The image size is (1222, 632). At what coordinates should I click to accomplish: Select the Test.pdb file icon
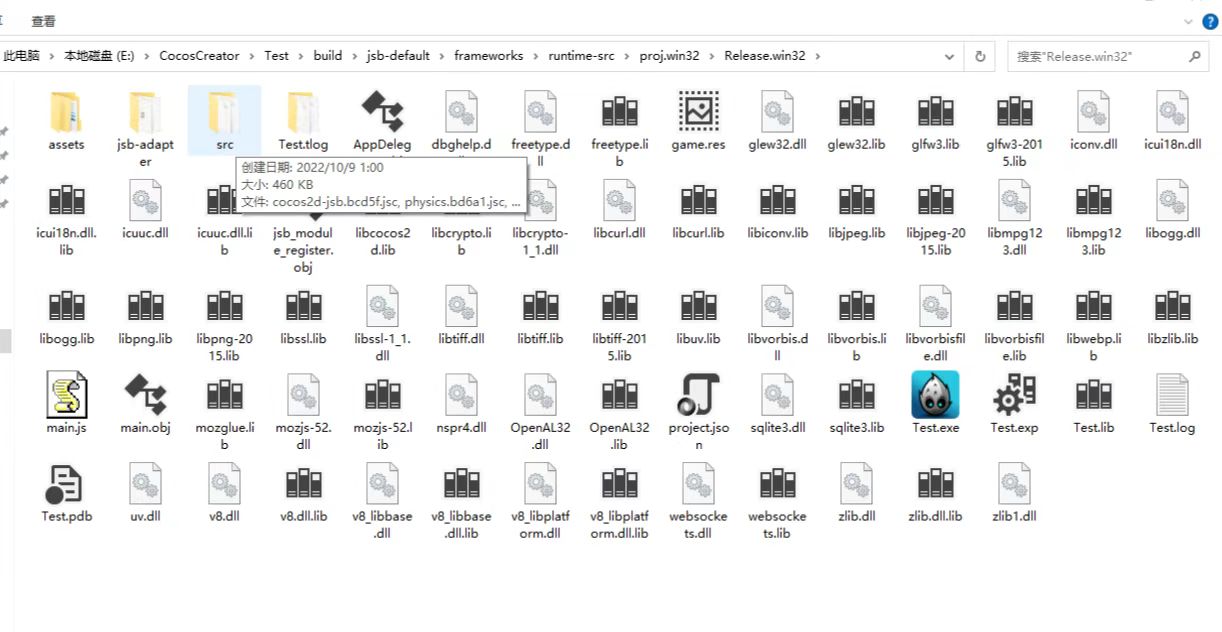(x=66, y=493)
